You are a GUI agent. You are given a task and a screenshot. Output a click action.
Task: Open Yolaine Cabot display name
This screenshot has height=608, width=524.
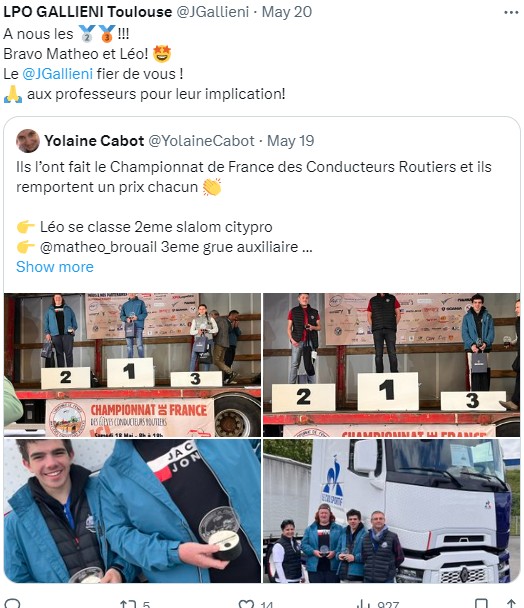pos(94,141)
